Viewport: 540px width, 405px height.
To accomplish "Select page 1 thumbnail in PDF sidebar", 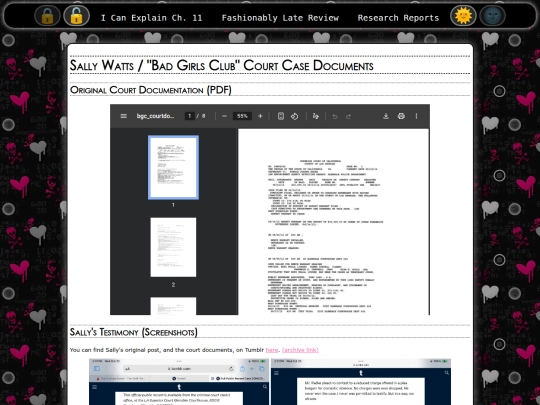I will coord(173,167).
